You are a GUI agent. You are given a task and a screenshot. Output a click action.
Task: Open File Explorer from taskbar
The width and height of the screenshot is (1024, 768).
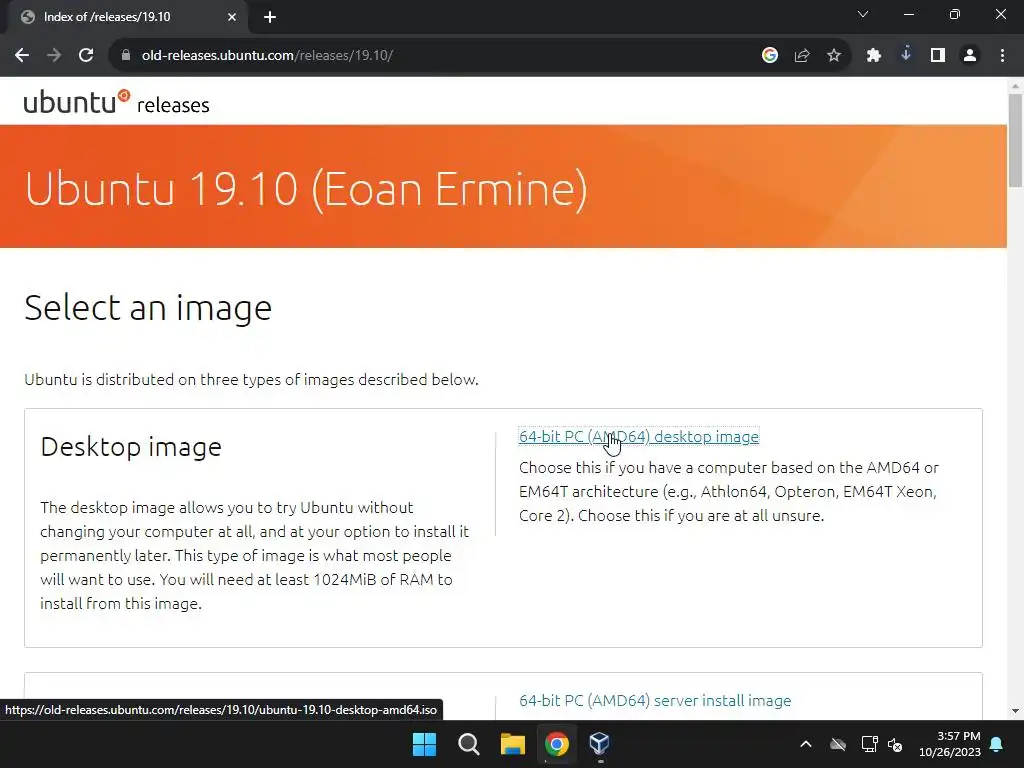pyautogui.click(x=513, y=744)
